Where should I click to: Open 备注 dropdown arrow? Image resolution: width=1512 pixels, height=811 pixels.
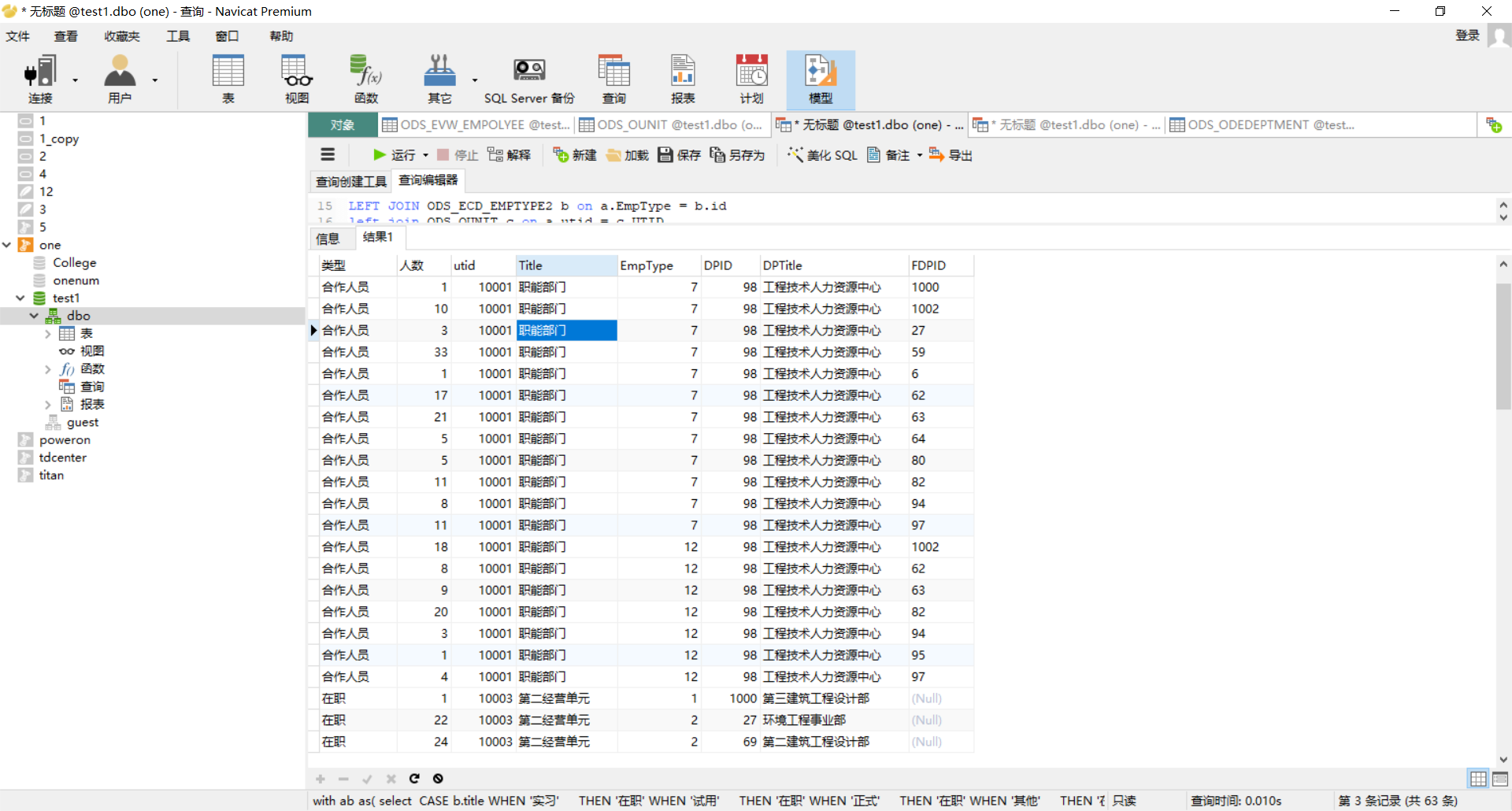coord(919,155)
